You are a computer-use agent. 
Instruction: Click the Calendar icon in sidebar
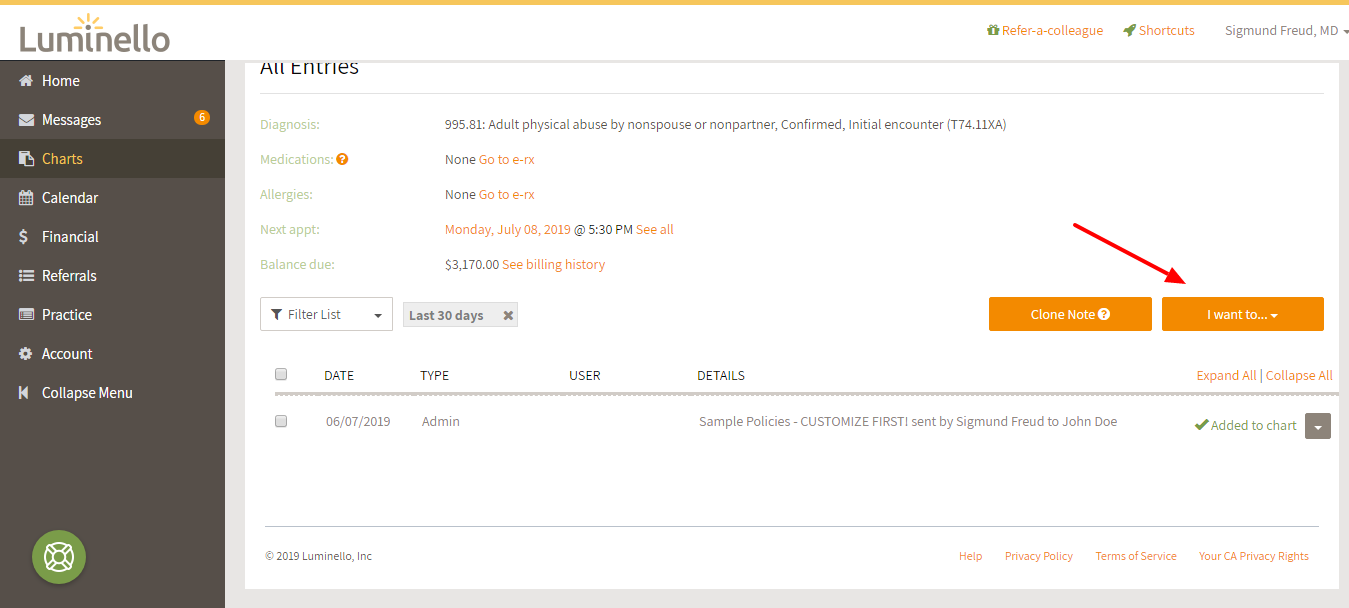tap(26, 198)
